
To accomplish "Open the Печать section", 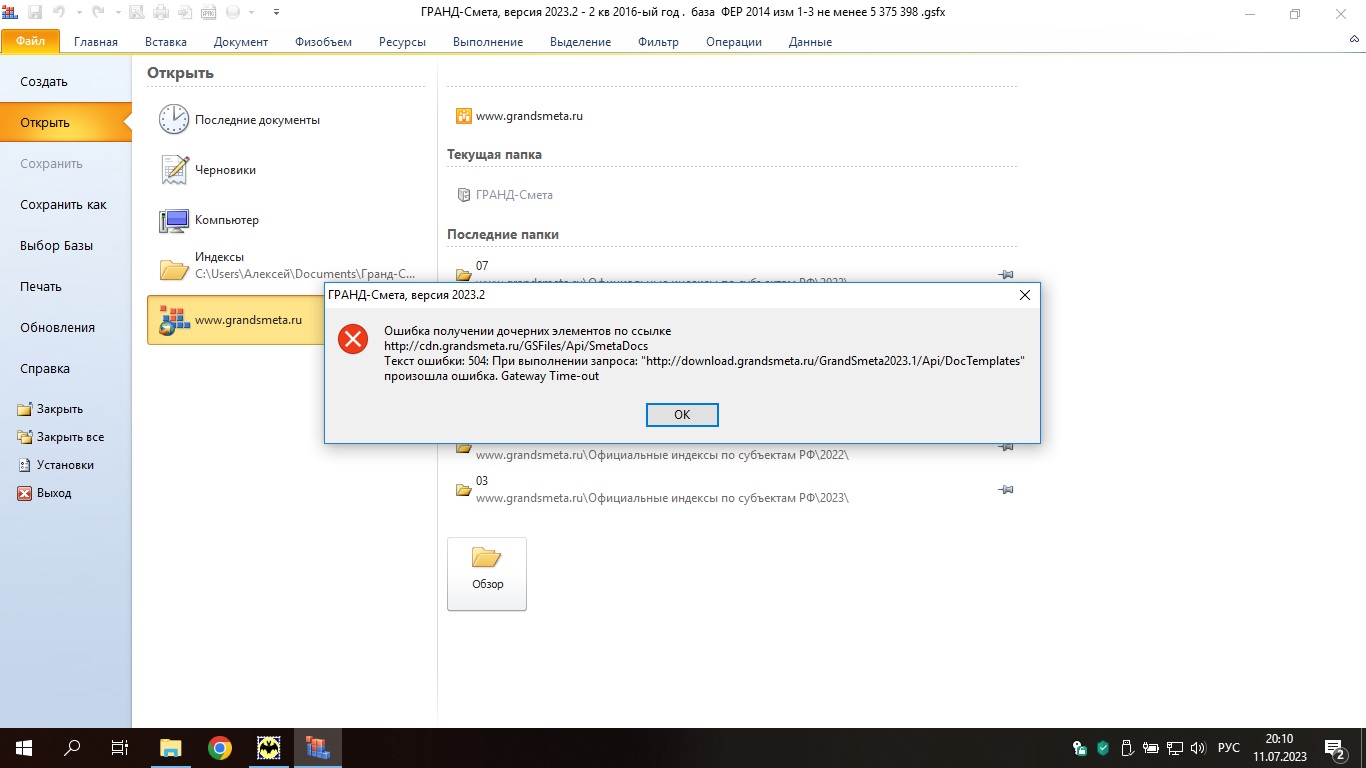I will tap(66, 287).
